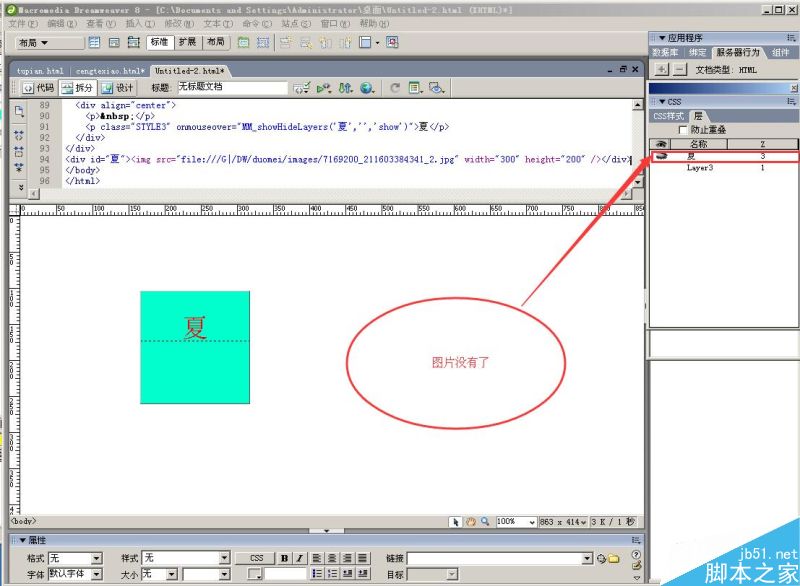Collapse the CSS panel group
Viewport: 800px width, 586px height.
(x=662, y=101)
